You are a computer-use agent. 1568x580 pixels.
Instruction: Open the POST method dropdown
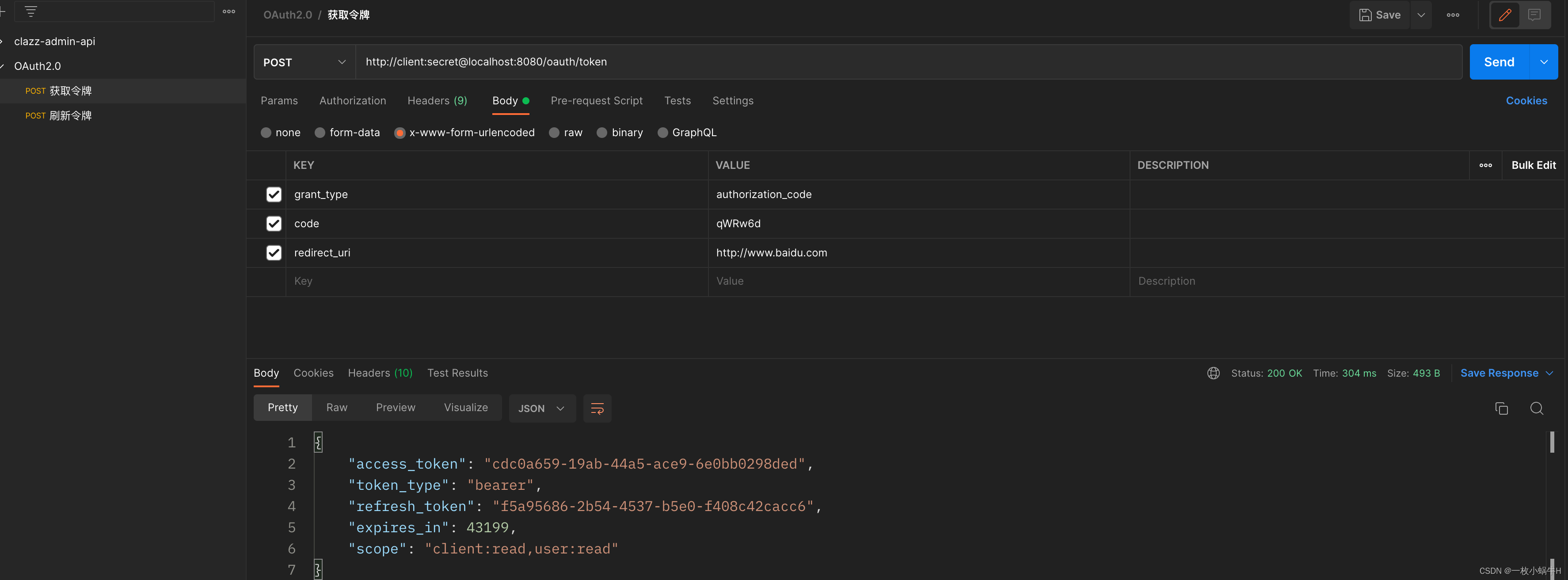click(x=304, y=62)
